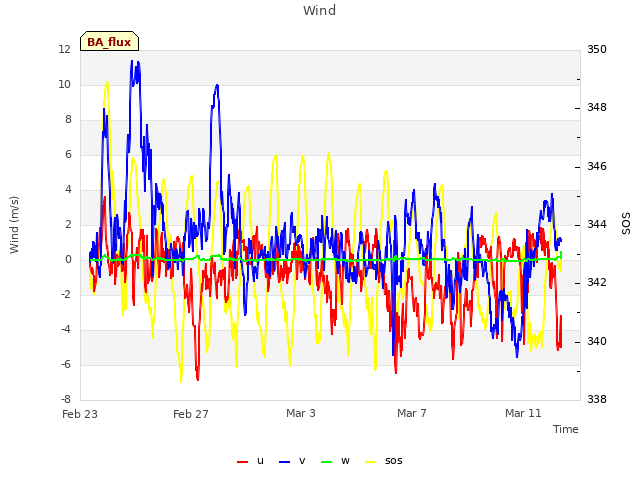Screen dimensions: 640x480
Task: Click the Wind (m/s) axis label
Action: [x=14, y=225]
